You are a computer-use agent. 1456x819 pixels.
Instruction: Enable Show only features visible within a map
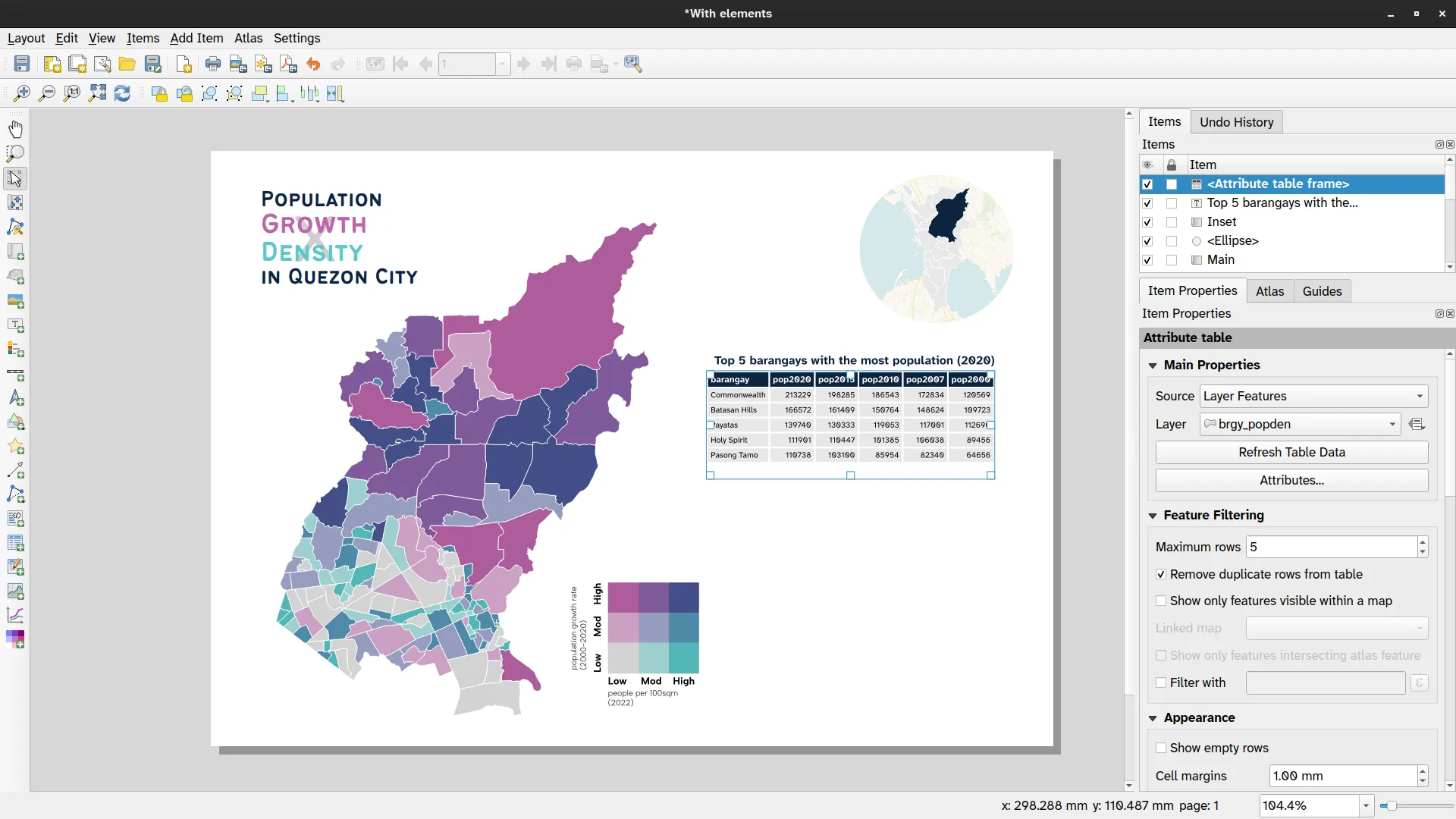coord(1161,601)
